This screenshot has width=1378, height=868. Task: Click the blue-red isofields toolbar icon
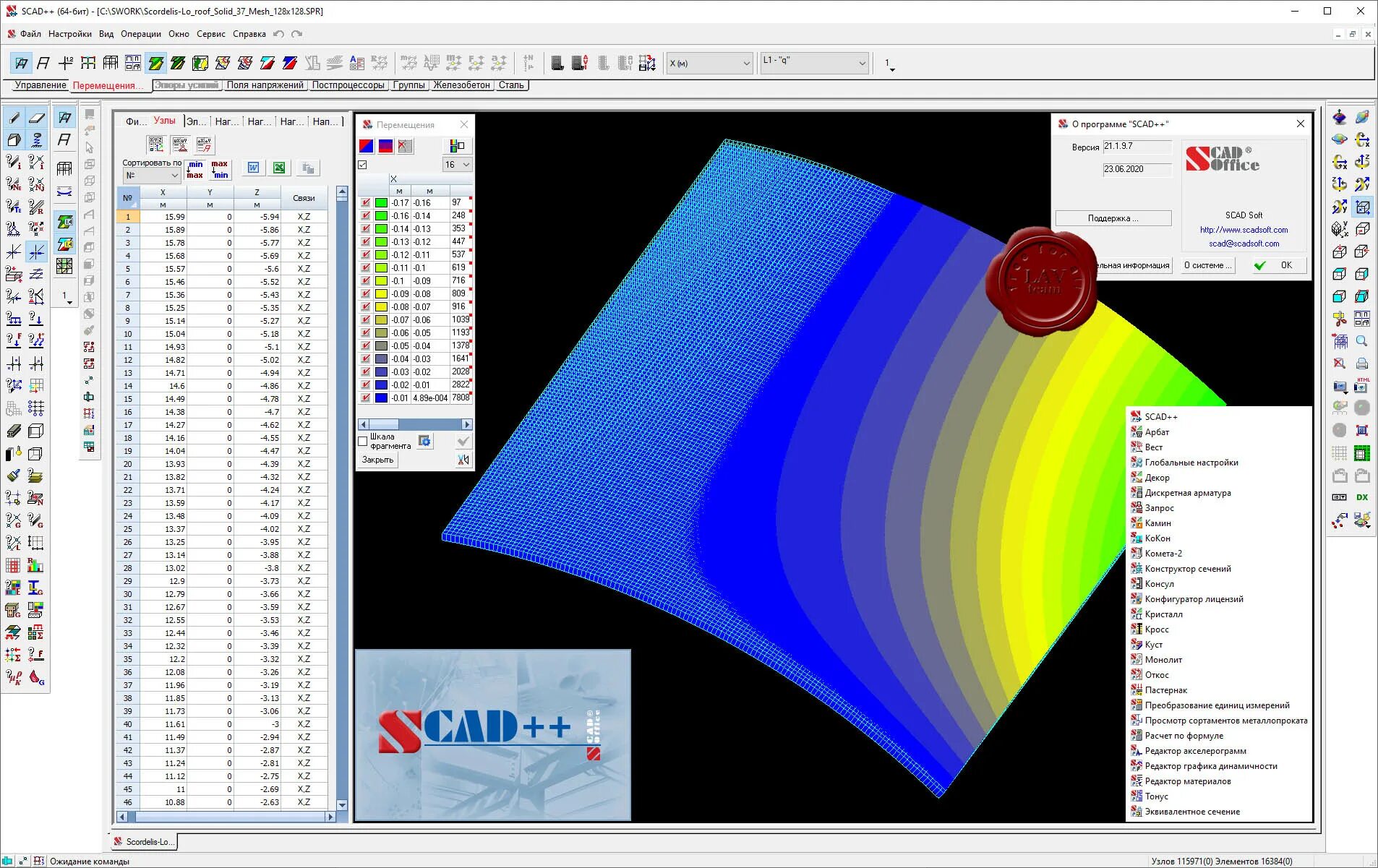(290, 63)
